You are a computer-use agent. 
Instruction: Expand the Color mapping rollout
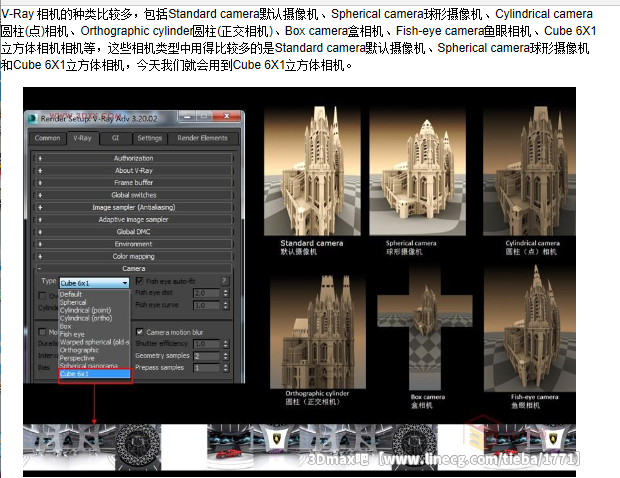pyautogui.click(x=134, y=256)
